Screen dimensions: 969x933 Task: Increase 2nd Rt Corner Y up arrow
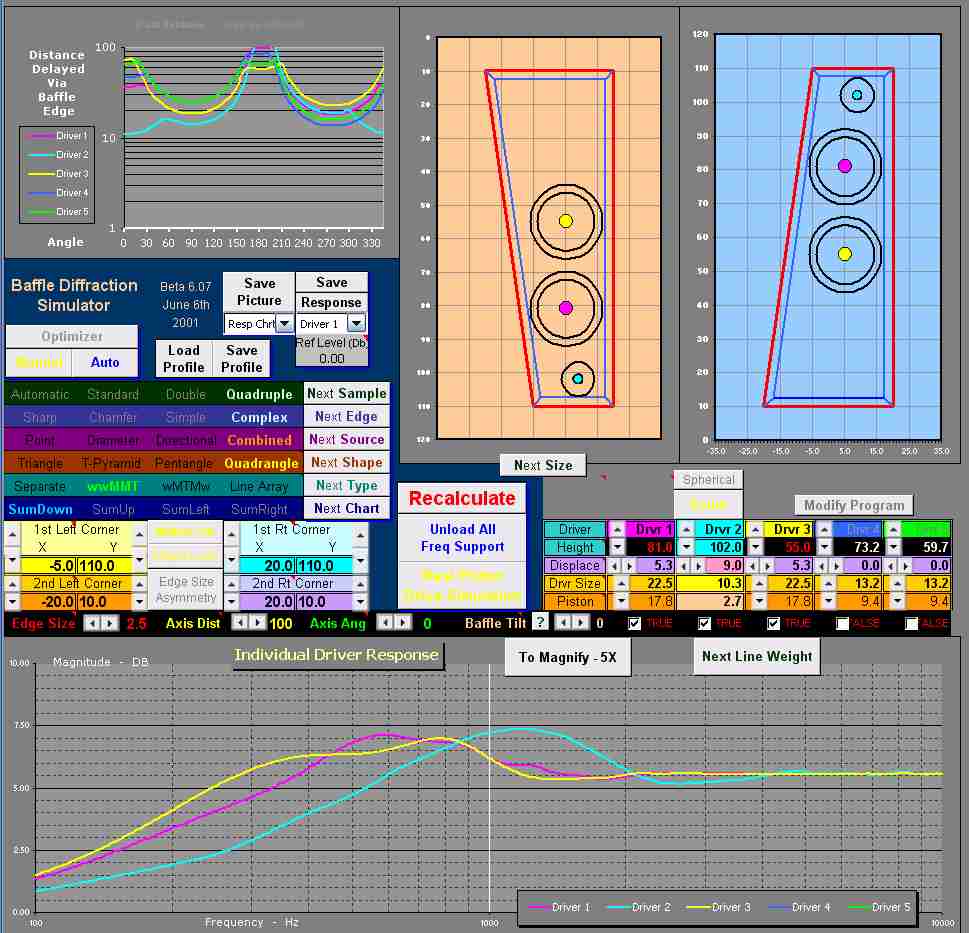360,583
